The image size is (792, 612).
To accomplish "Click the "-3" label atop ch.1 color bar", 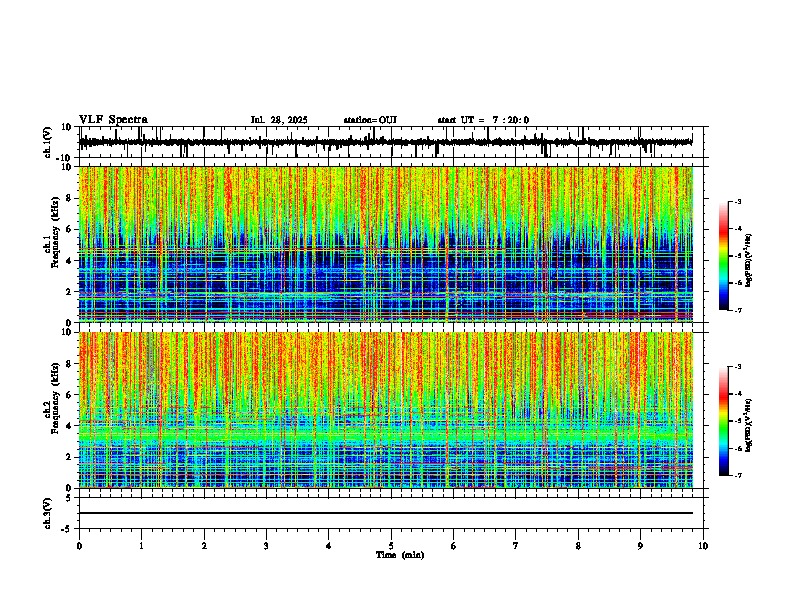I will pos(738,201).
